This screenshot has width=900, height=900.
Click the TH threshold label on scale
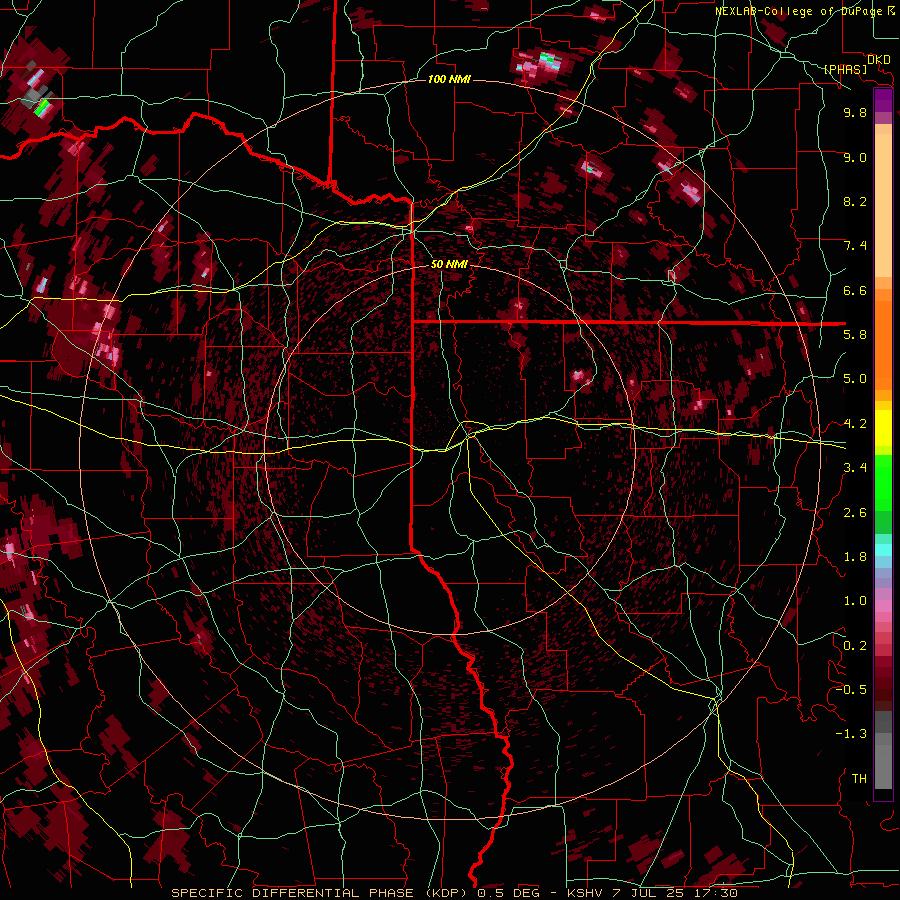[859, 779]
